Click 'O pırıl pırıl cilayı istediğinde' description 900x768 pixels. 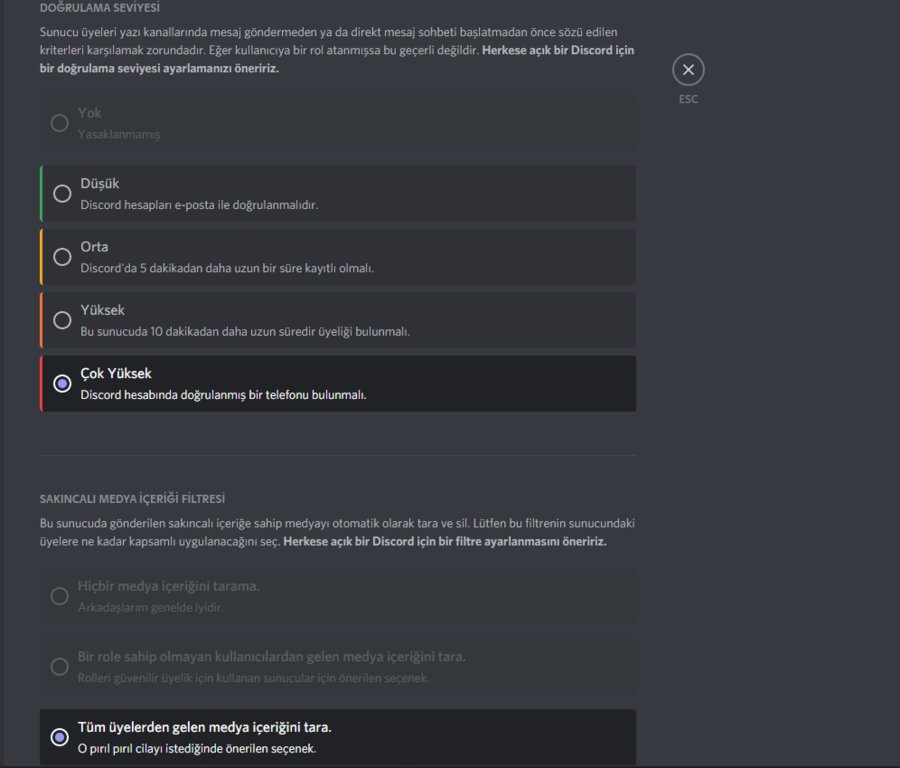pyautogui.click(x=197, y=748)
